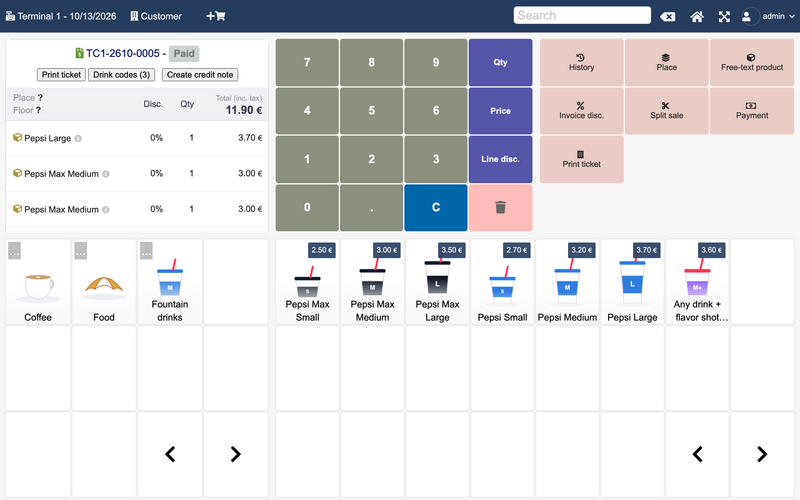Click the Drink codes (3) button
The height and width of the screenshot is (500, 800).
(x=121, y=74)
